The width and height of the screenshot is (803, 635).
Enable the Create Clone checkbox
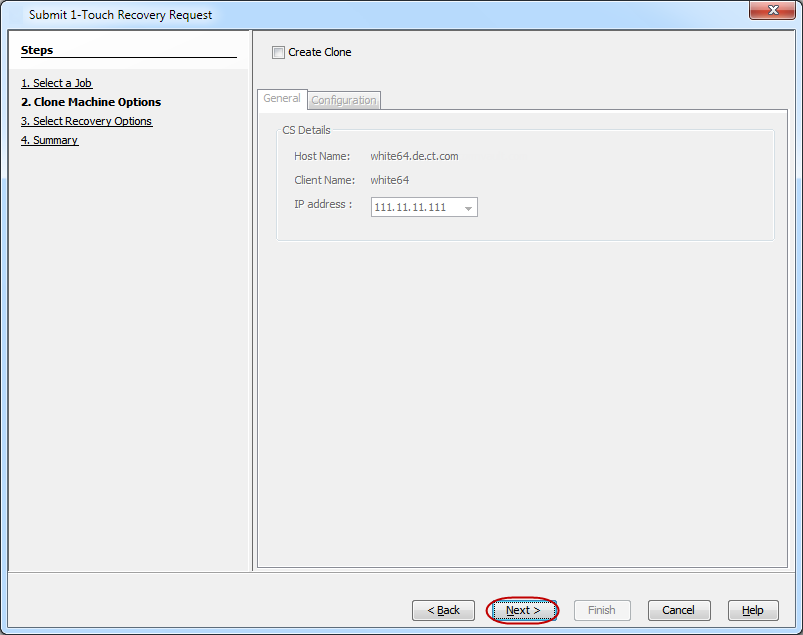click(278, 53)
